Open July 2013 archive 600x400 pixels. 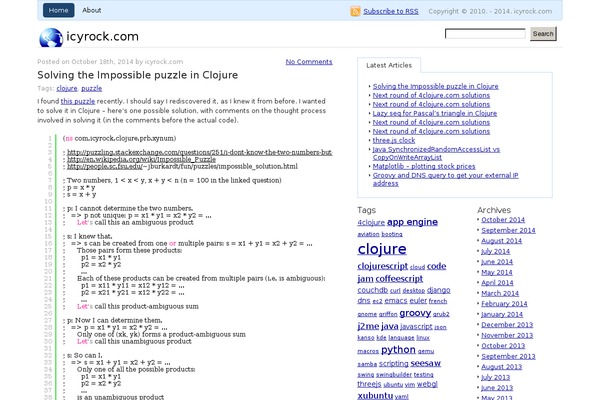[496, 377]
